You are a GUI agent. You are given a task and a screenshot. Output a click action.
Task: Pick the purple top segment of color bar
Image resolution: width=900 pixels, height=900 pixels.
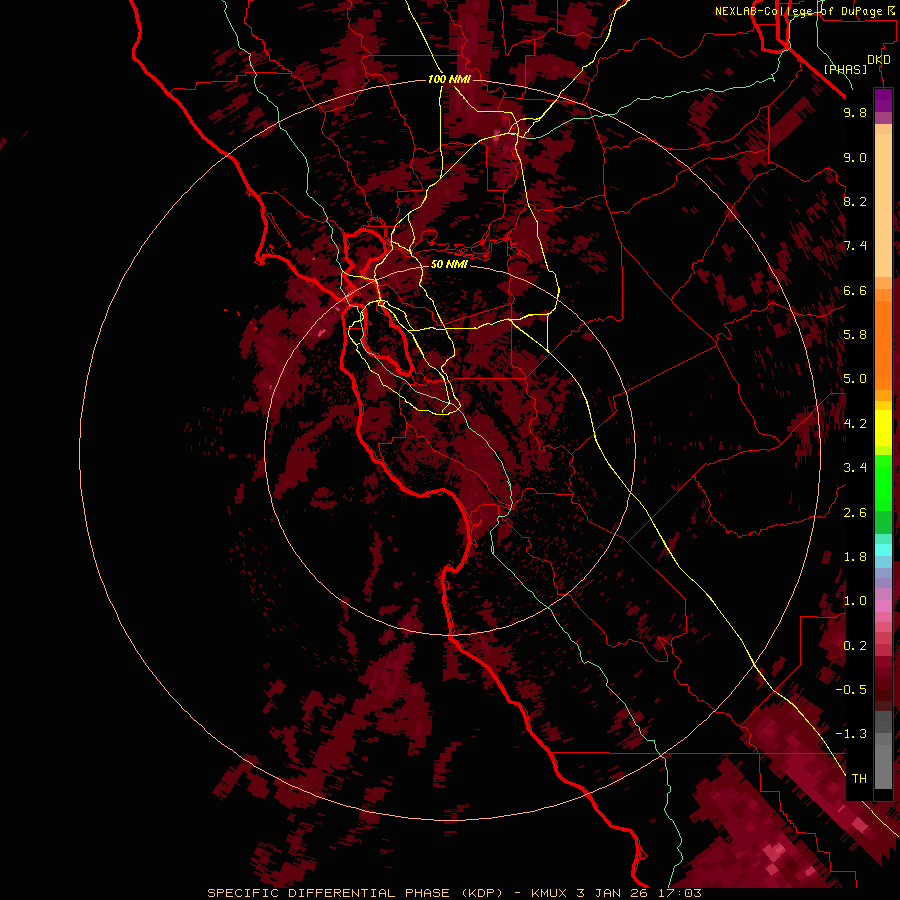tap(883, 100)
